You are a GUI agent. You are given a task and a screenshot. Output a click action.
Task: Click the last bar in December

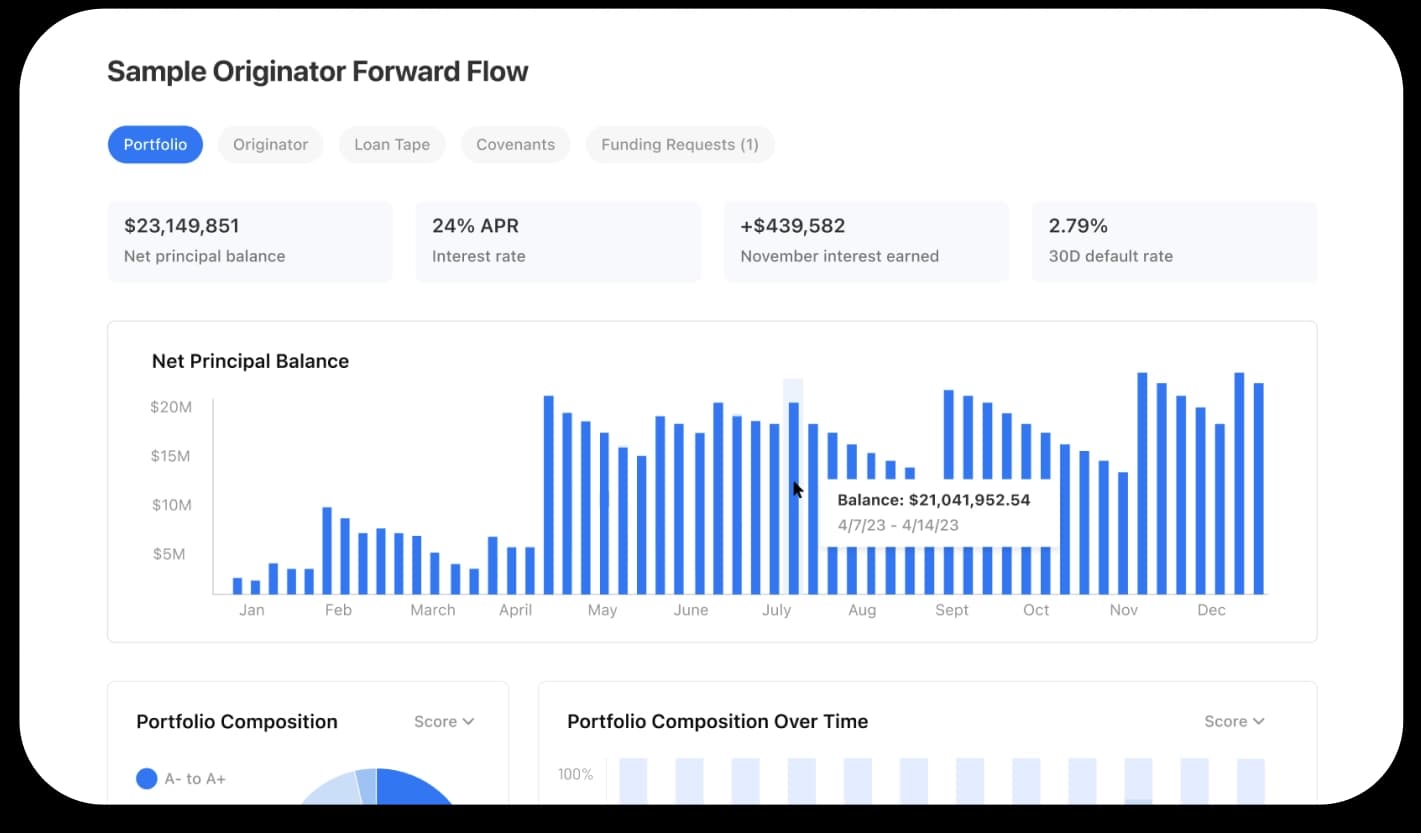pos(1259,488)
